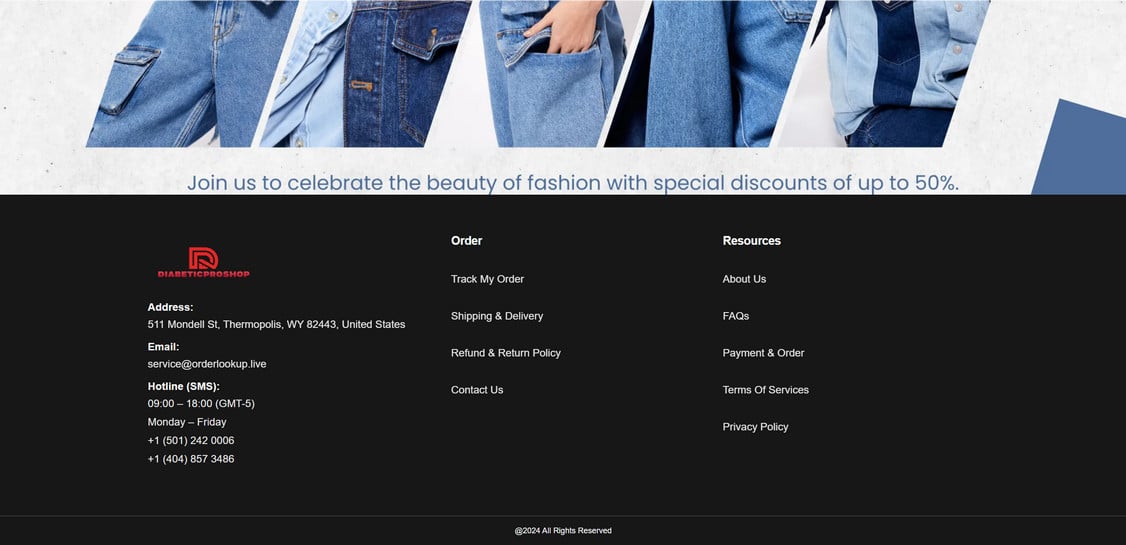1126x545 pixels.
Task: Click the Contact Us link
Action: click(x=476, y=390)
